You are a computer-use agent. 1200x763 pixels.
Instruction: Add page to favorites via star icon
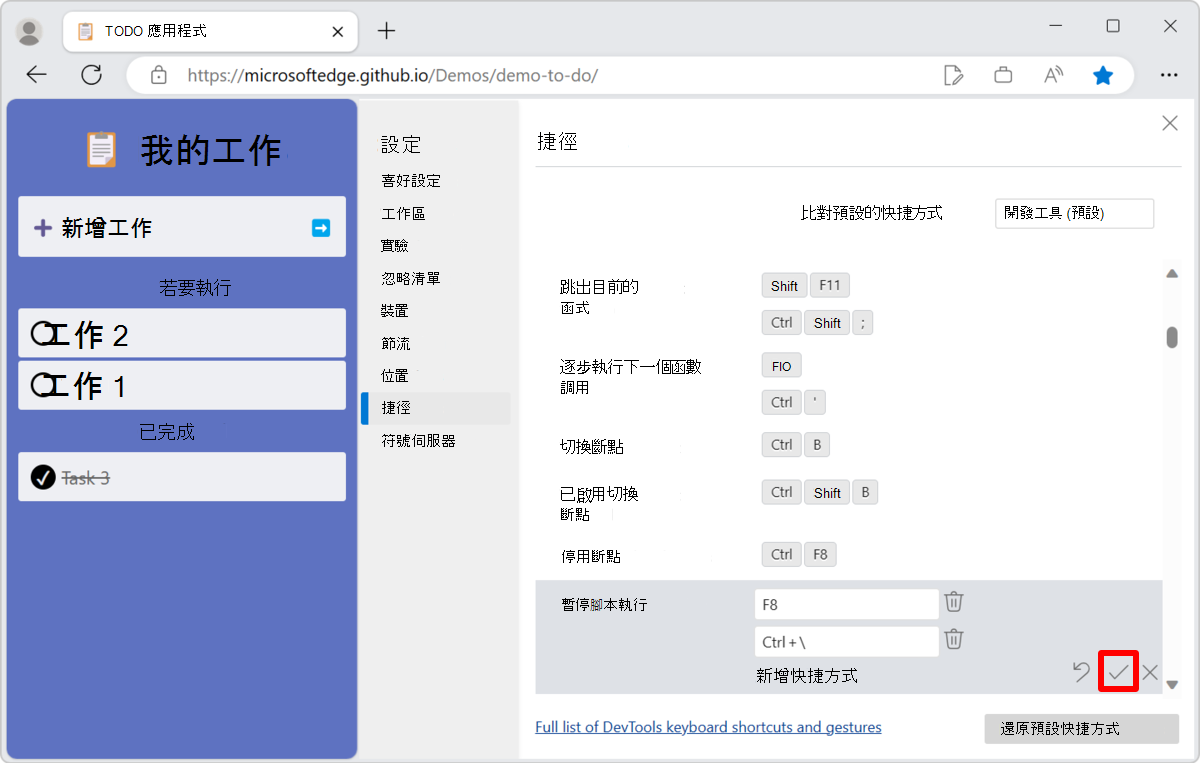[1103, 74]
